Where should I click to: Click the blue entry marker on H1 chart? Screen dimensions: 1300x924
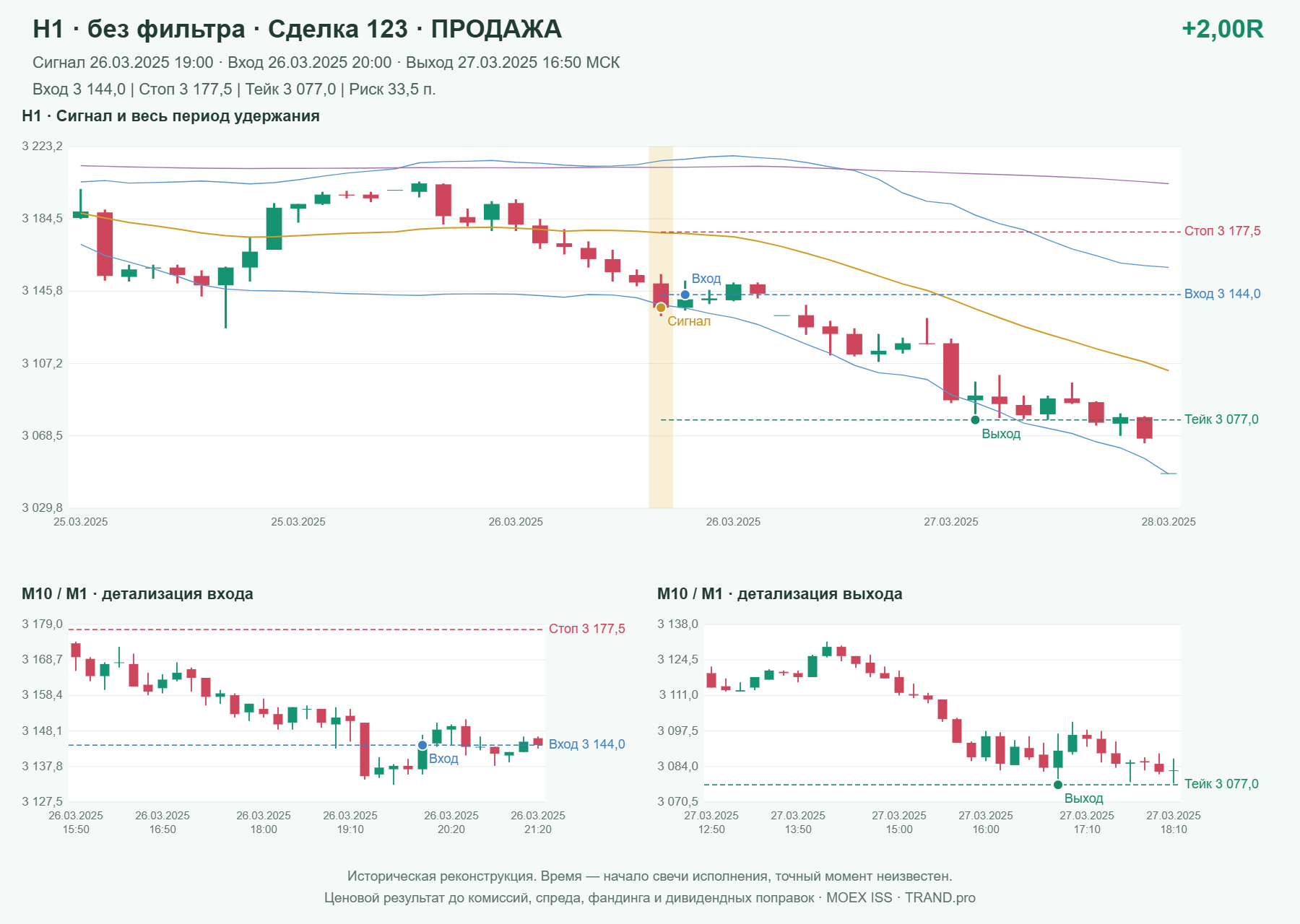[x=685, y=295]
